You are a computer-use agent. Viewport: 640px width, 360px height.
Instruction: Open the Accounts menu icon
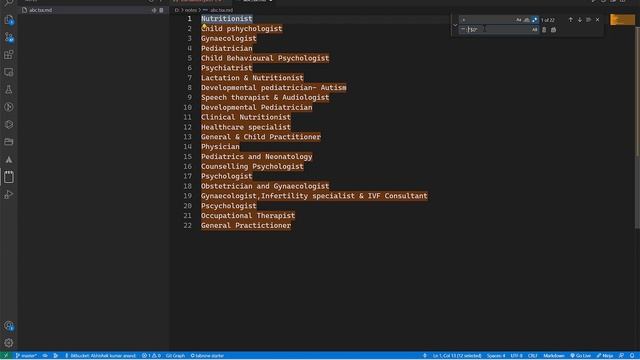9,326
